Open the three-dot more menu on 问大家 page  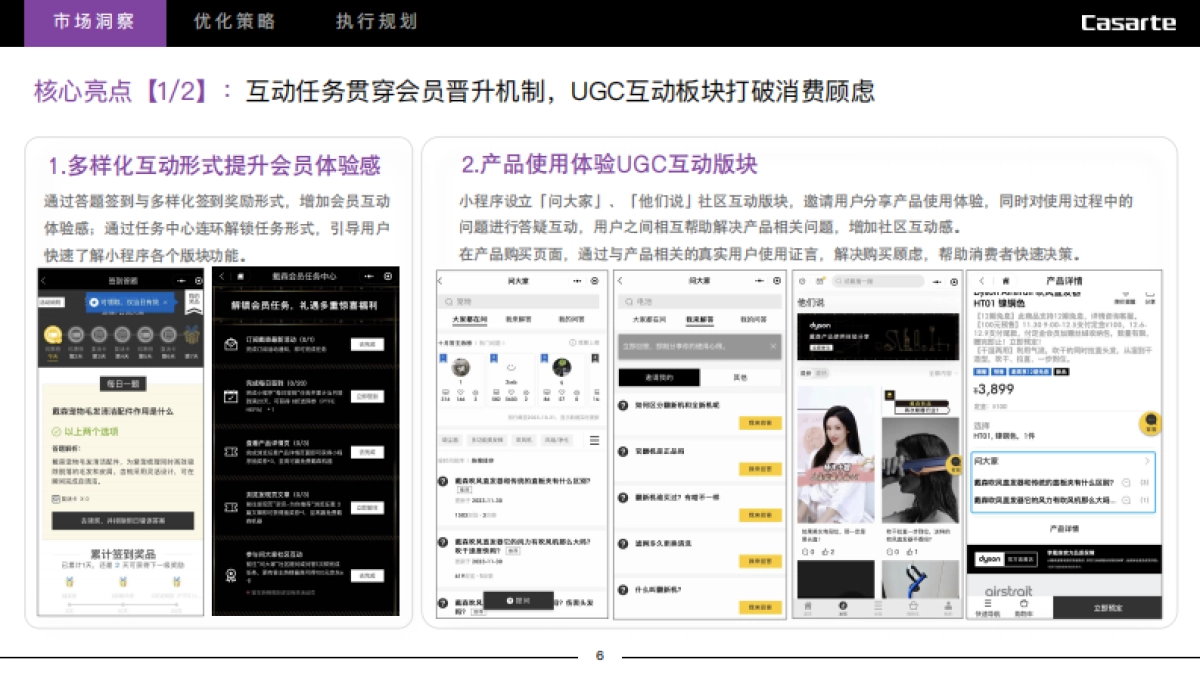coord(578,280)
